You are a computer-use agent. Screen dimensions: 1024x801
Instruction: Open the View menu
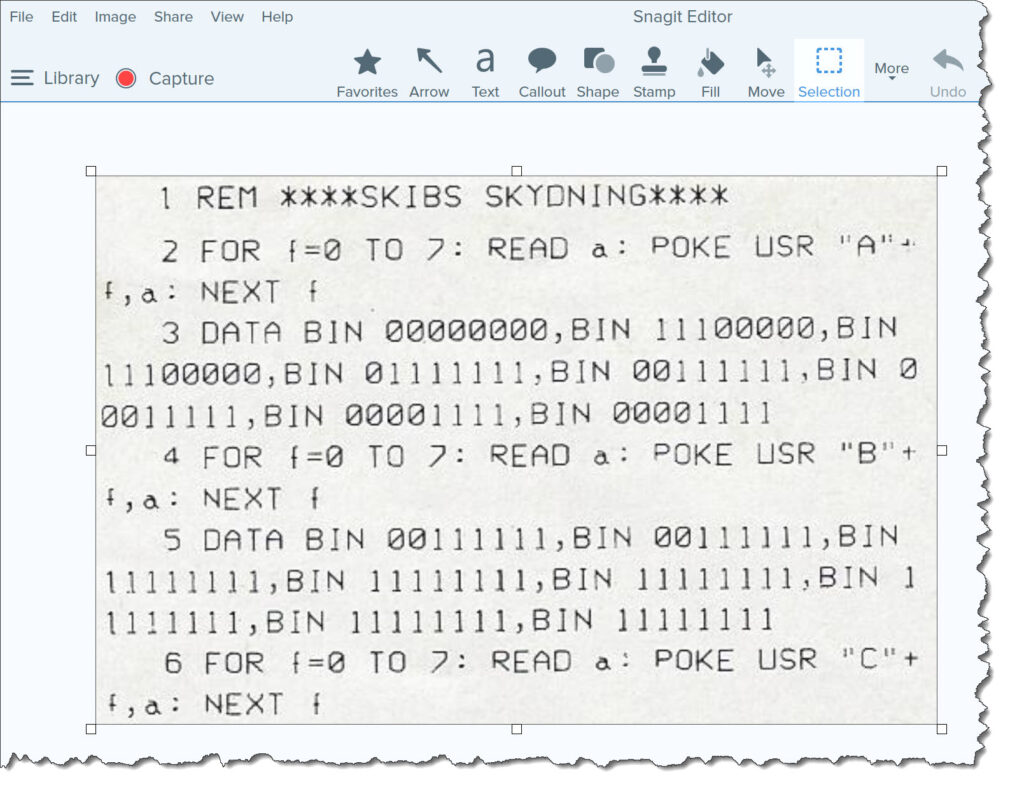tap(227, 17)
